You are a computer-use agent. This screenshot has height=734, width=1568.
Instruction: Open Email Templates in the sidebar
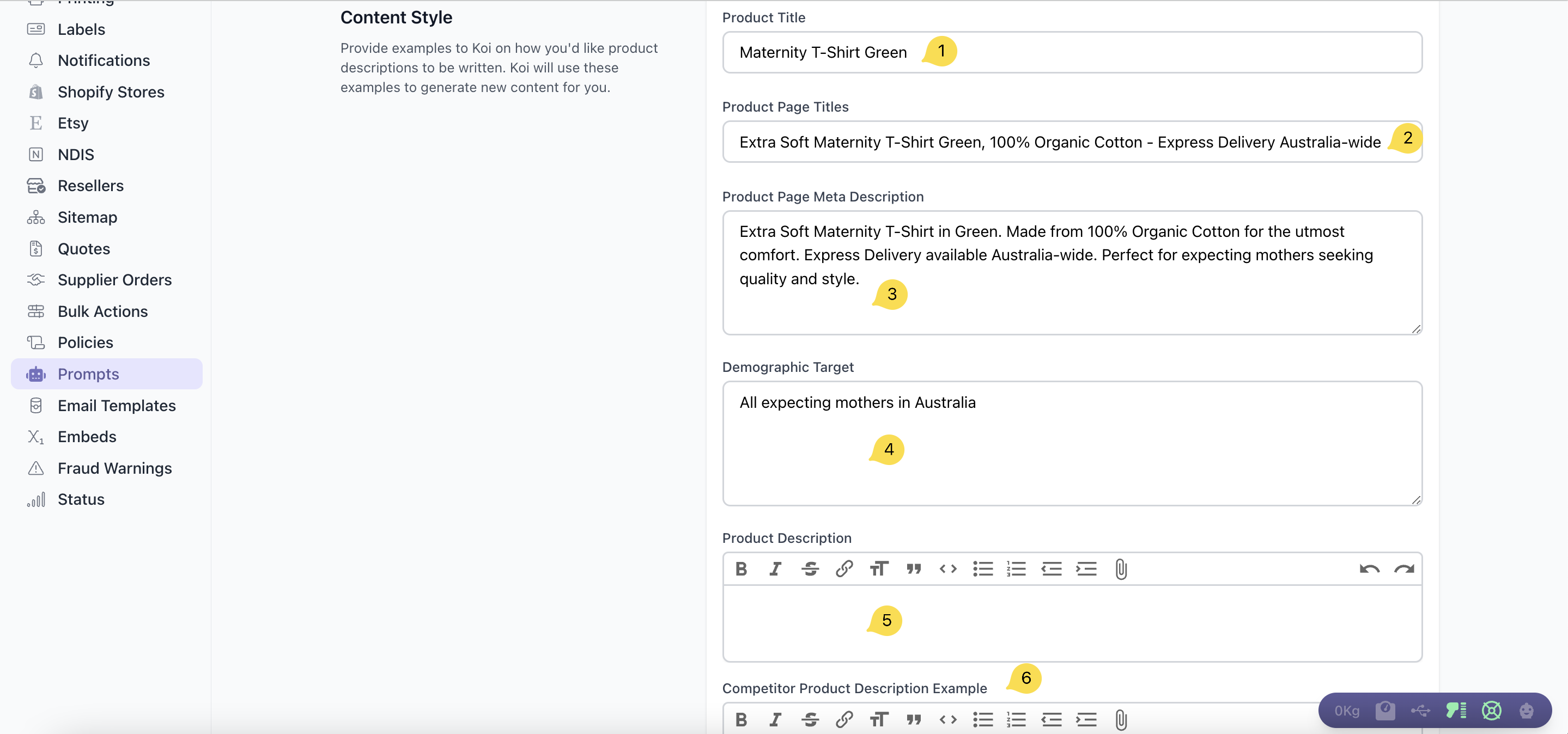[x=116, y=405]
